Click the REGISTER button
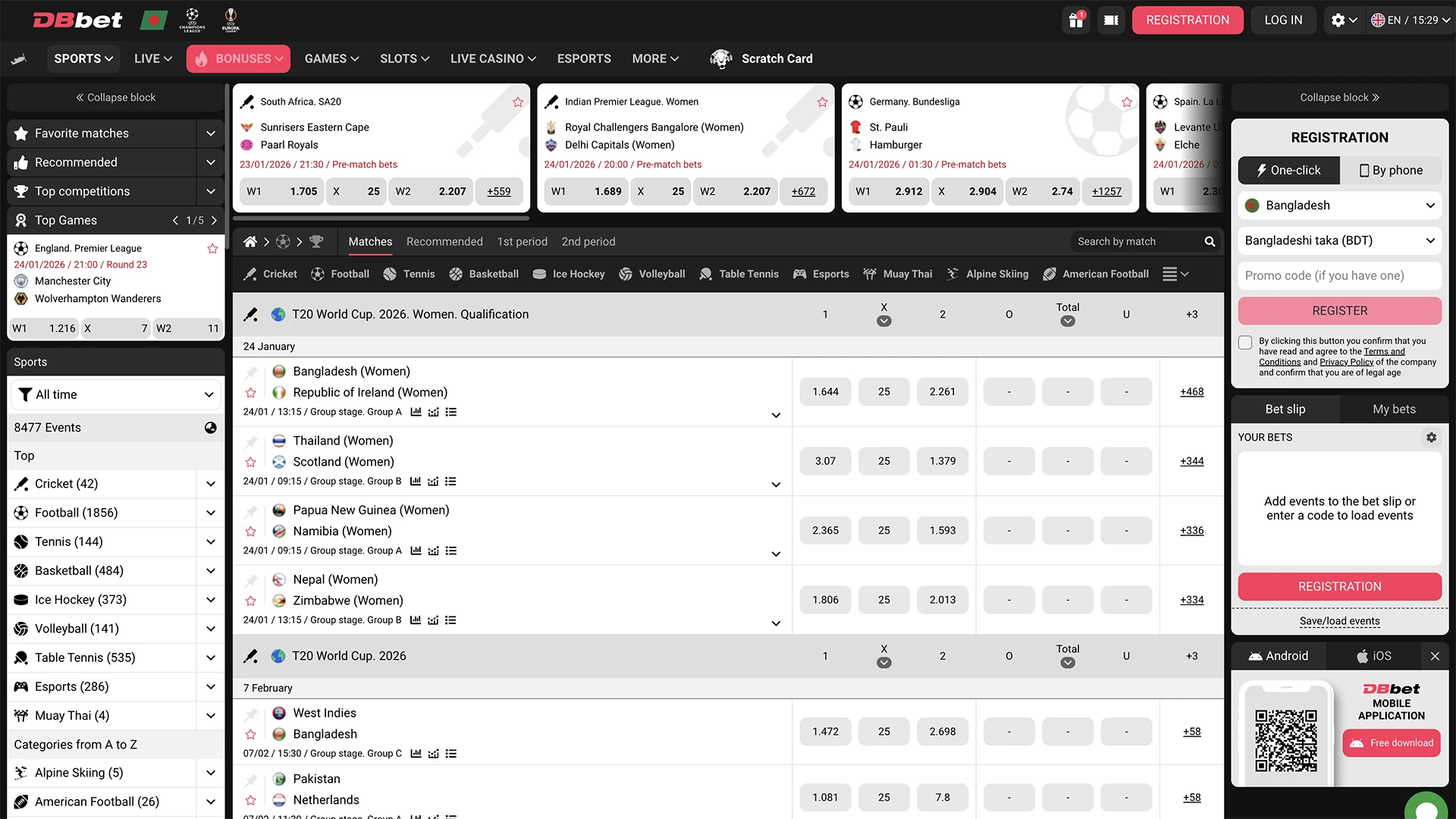 pos(1338,311)
